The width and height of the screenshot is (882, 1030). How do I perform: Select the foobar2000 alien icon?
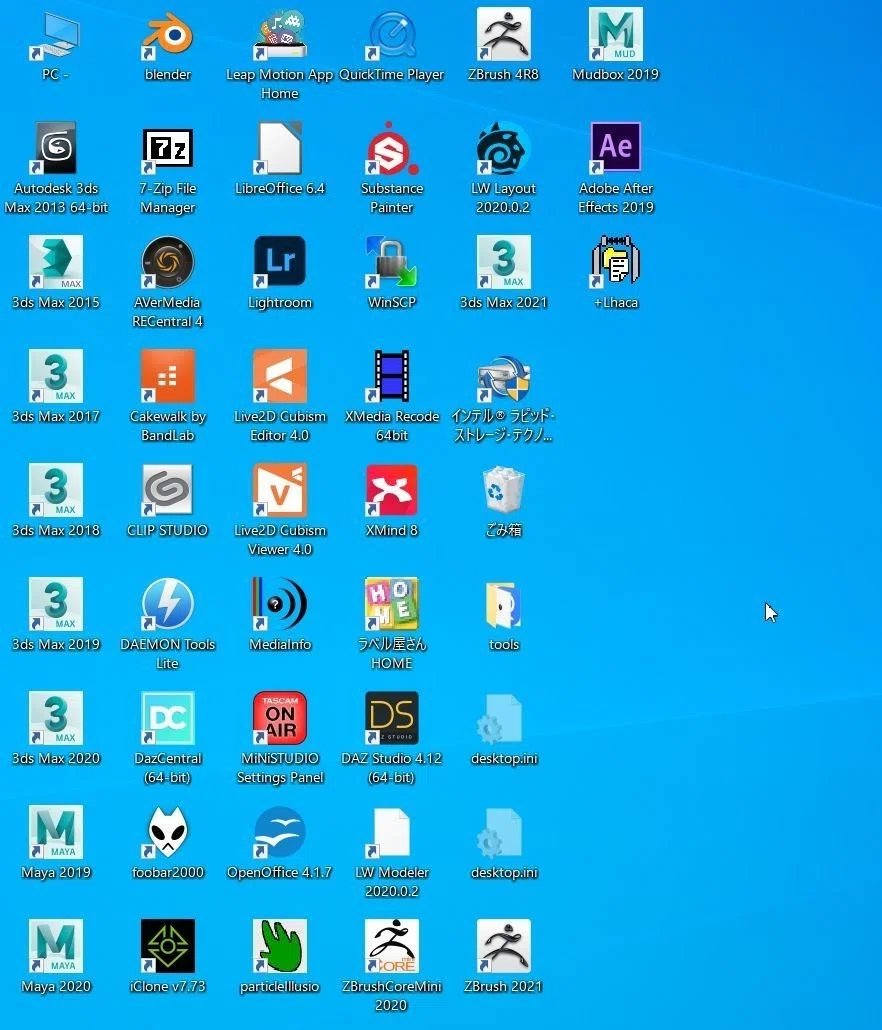pos(167,832)
